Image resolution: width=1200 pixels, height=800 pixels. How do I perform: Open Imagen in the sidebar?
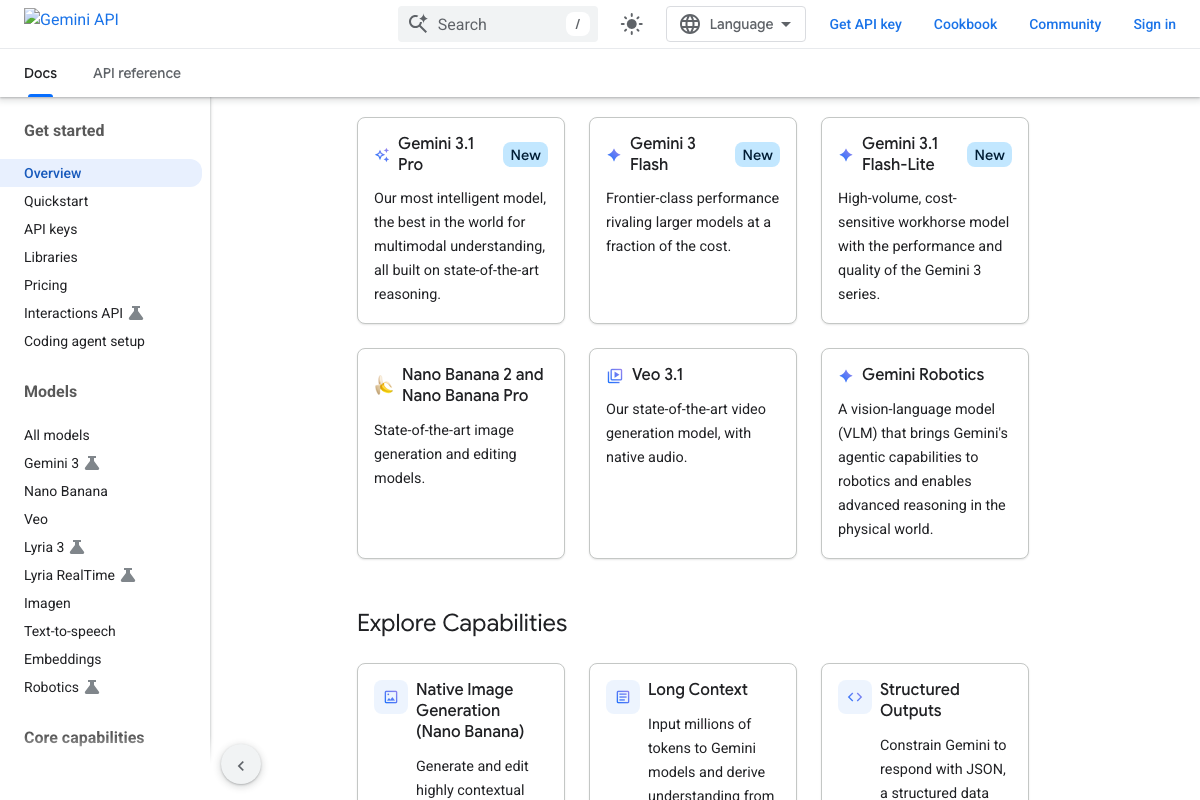coord(47,603)
